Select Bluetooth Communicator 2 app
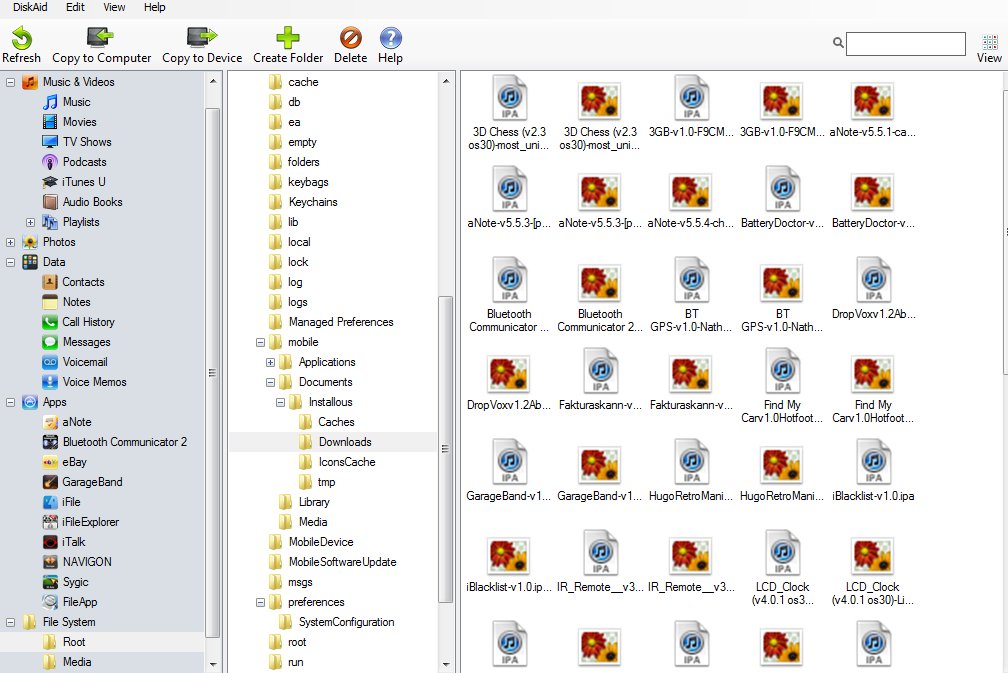1008x673 pixels. tap(125, 442)
